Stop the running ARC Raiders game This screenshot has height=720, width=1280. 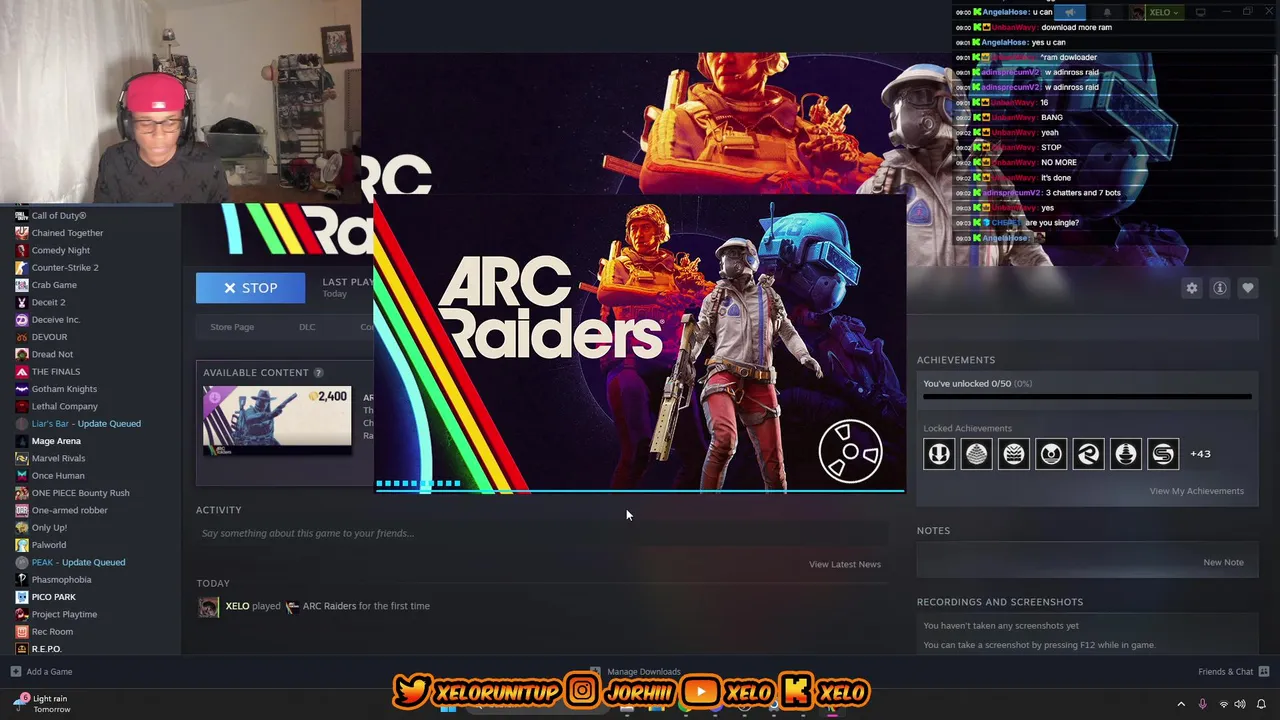[x=250, y=288]
